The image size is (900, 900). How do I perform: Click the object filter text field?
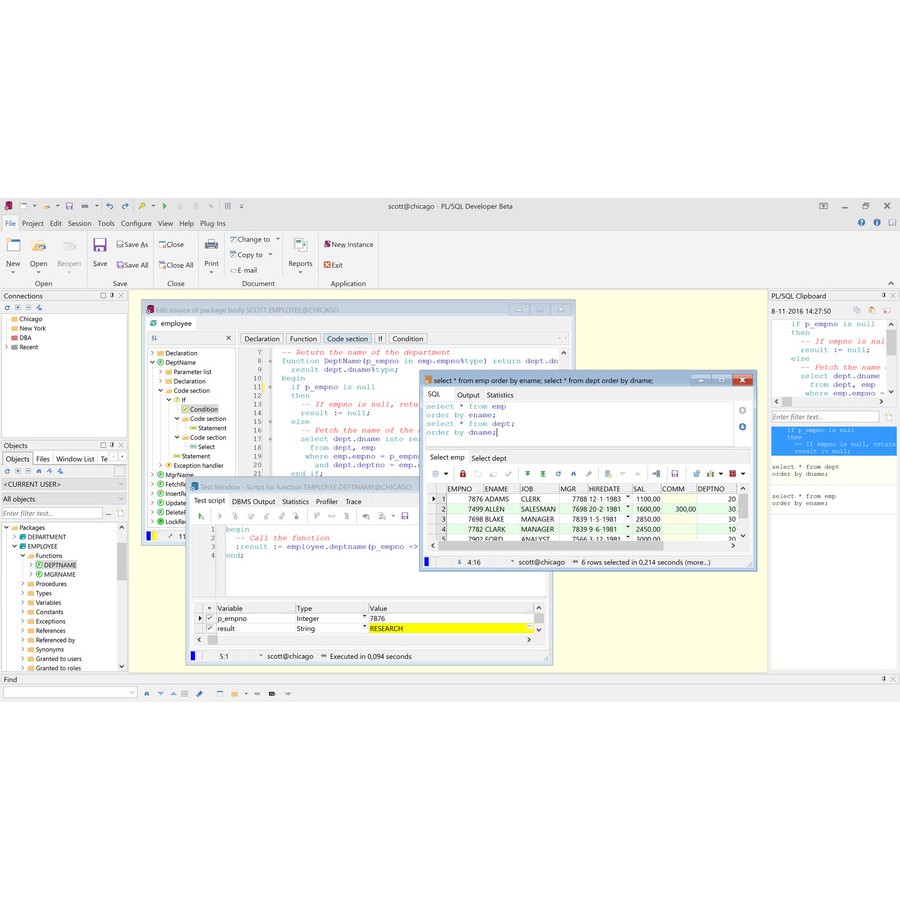52,513
